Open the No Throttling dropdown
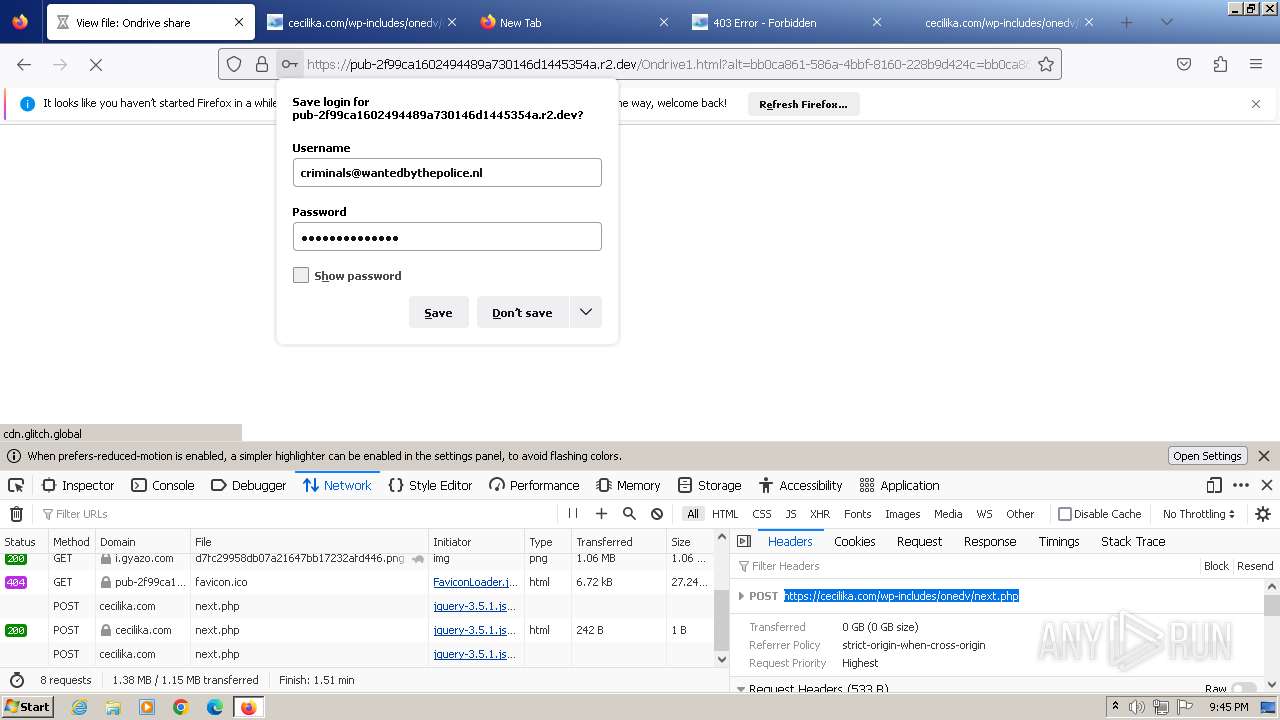The width and height of the screenshot is (1280, 720). coord(1199,514)
